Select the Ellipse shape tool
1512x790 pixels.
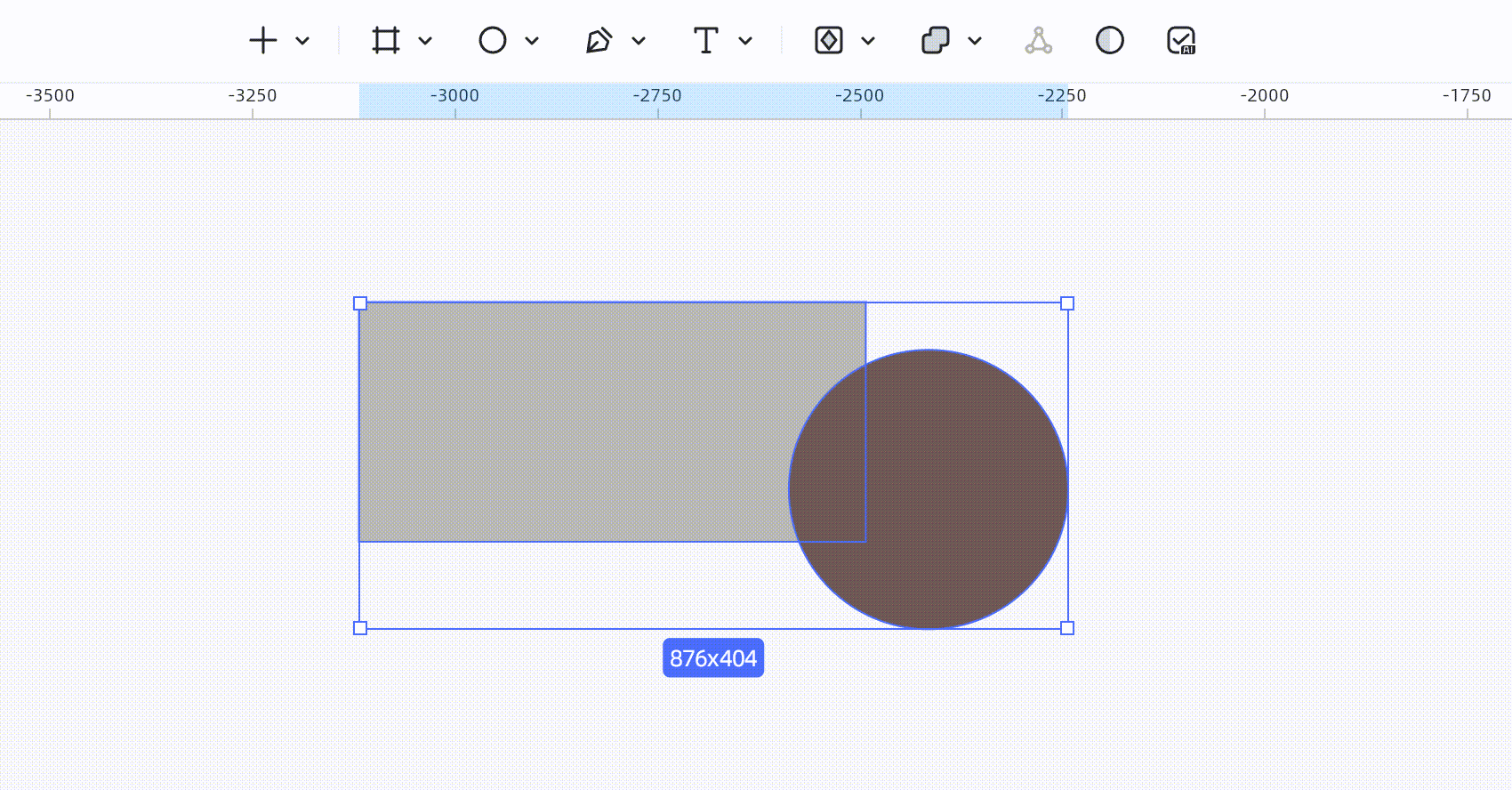[x=493, y=40]
